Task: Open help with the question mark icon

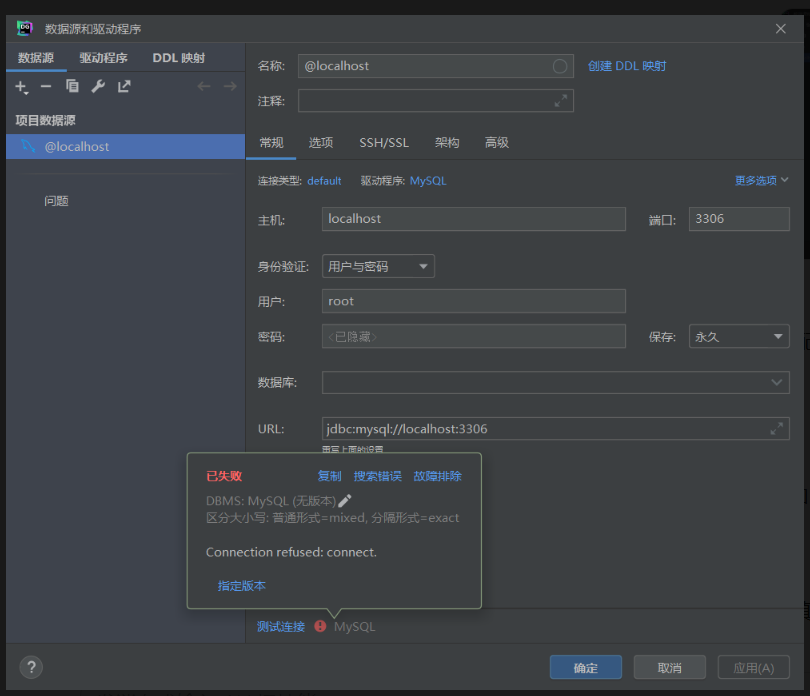Action: tap(30, 667)
